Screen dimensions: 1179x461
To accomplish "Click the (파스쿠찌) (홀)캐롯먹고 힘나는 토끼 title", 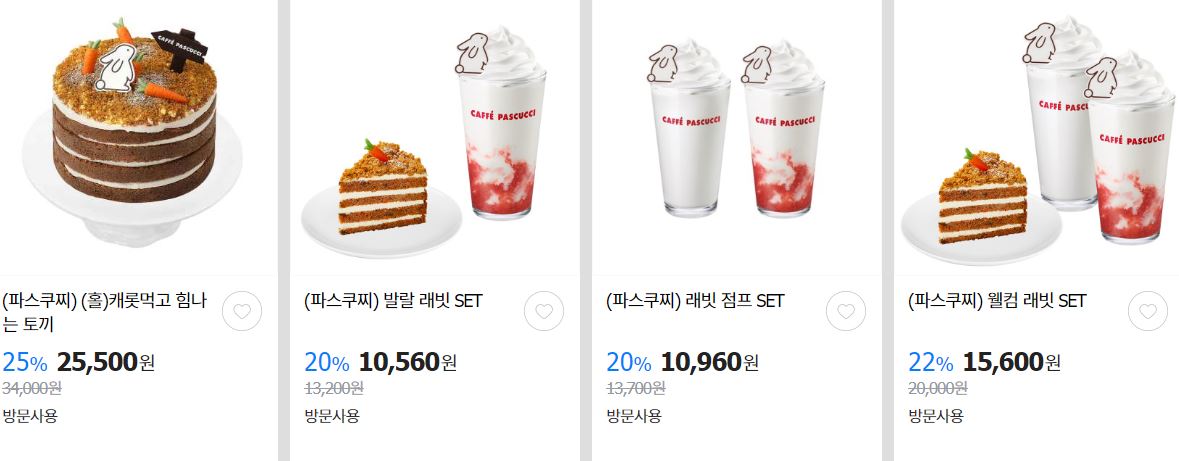I will click(x=105, y=312).
